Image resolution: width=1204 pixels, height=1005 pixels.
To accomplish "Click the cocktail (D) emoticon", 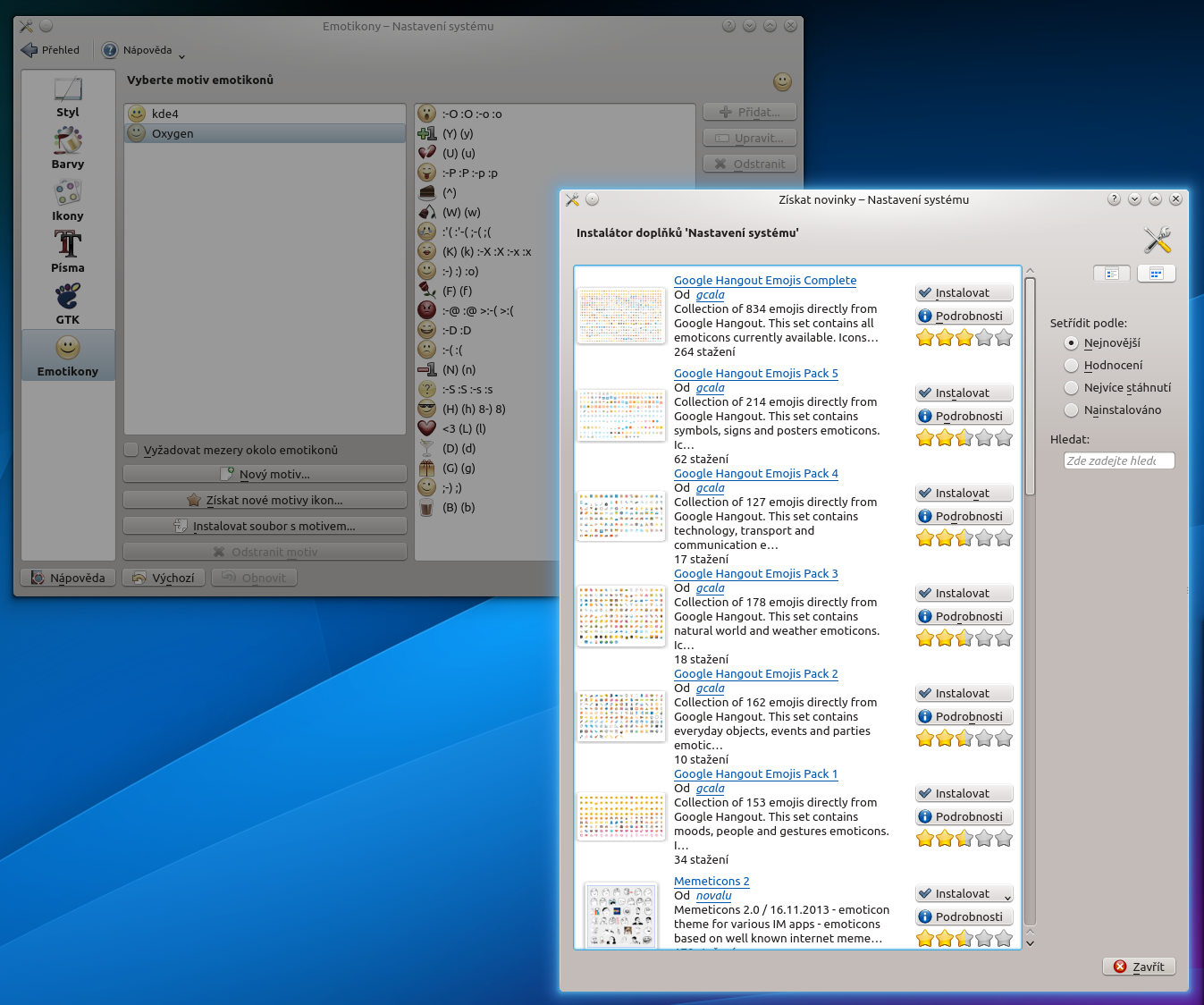I will [427, 448].
